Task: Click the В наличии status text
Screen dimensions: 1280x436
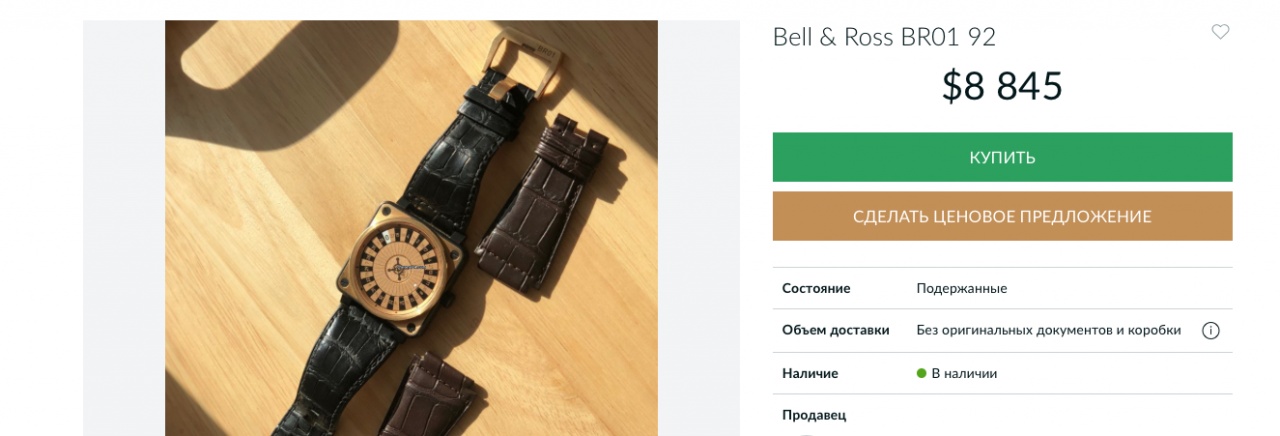Action: click(964, 373)
